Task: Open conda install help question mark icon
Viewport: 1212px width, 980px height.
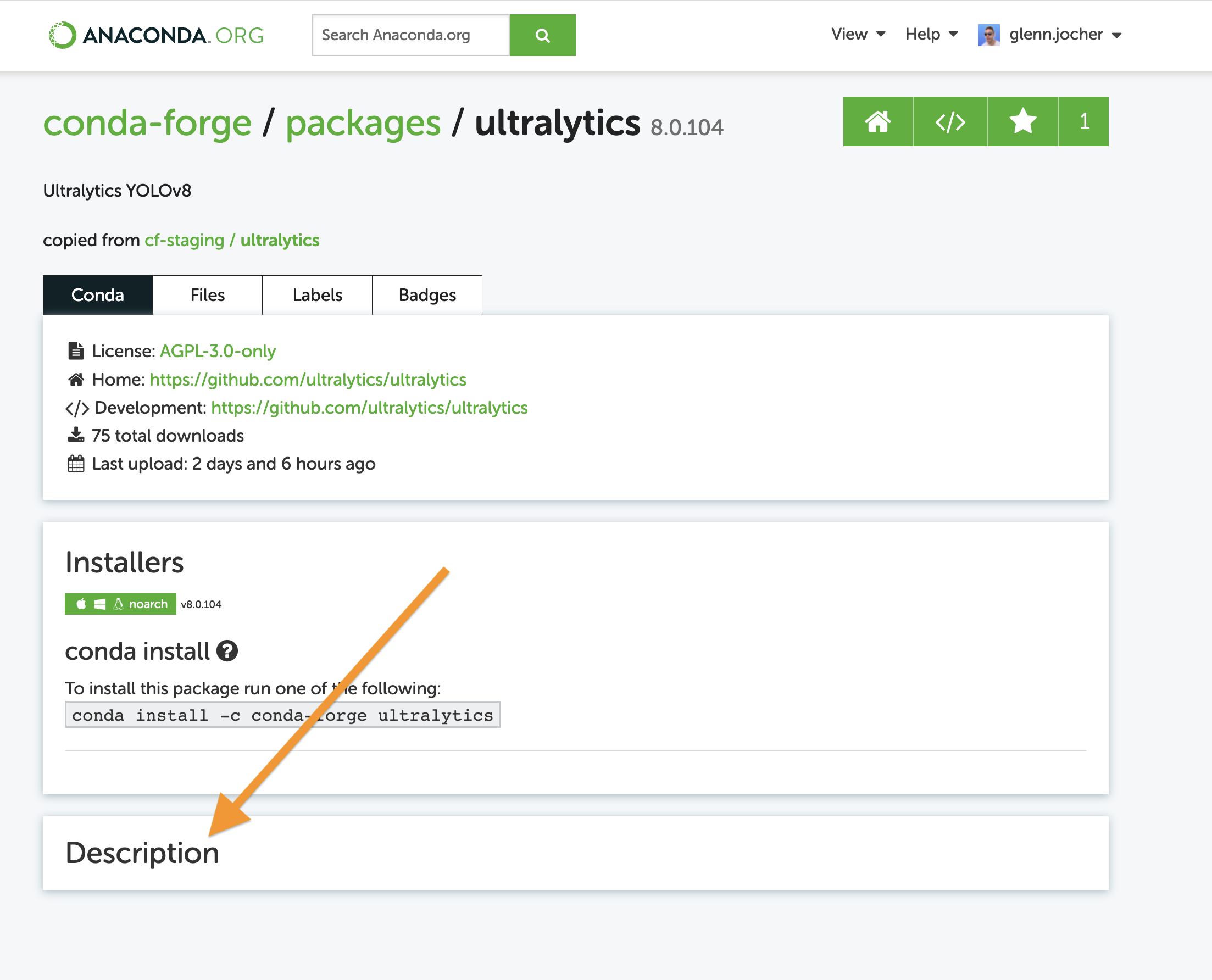Action: point(226,651)
